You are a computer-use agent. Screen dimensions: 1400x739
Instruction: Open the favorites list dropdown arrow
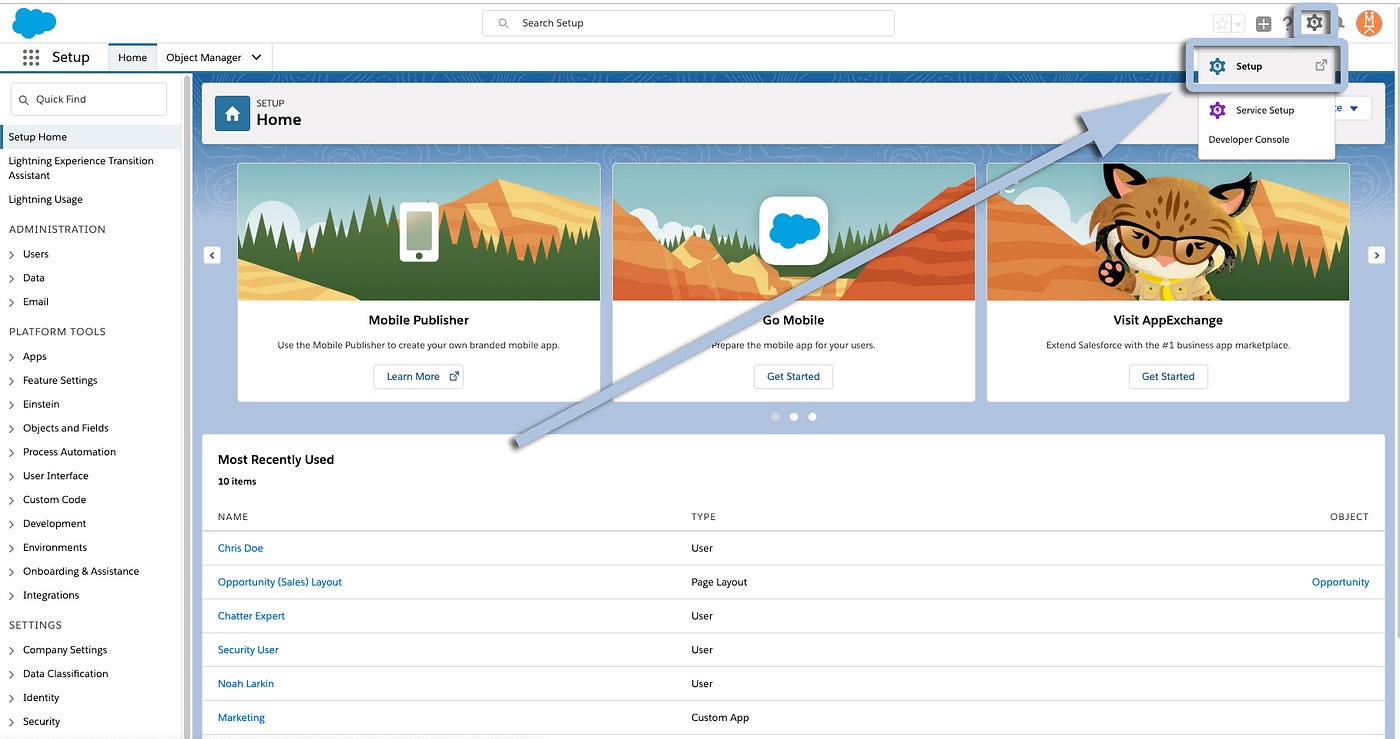pyautogui.click(x=1238, y=23)
